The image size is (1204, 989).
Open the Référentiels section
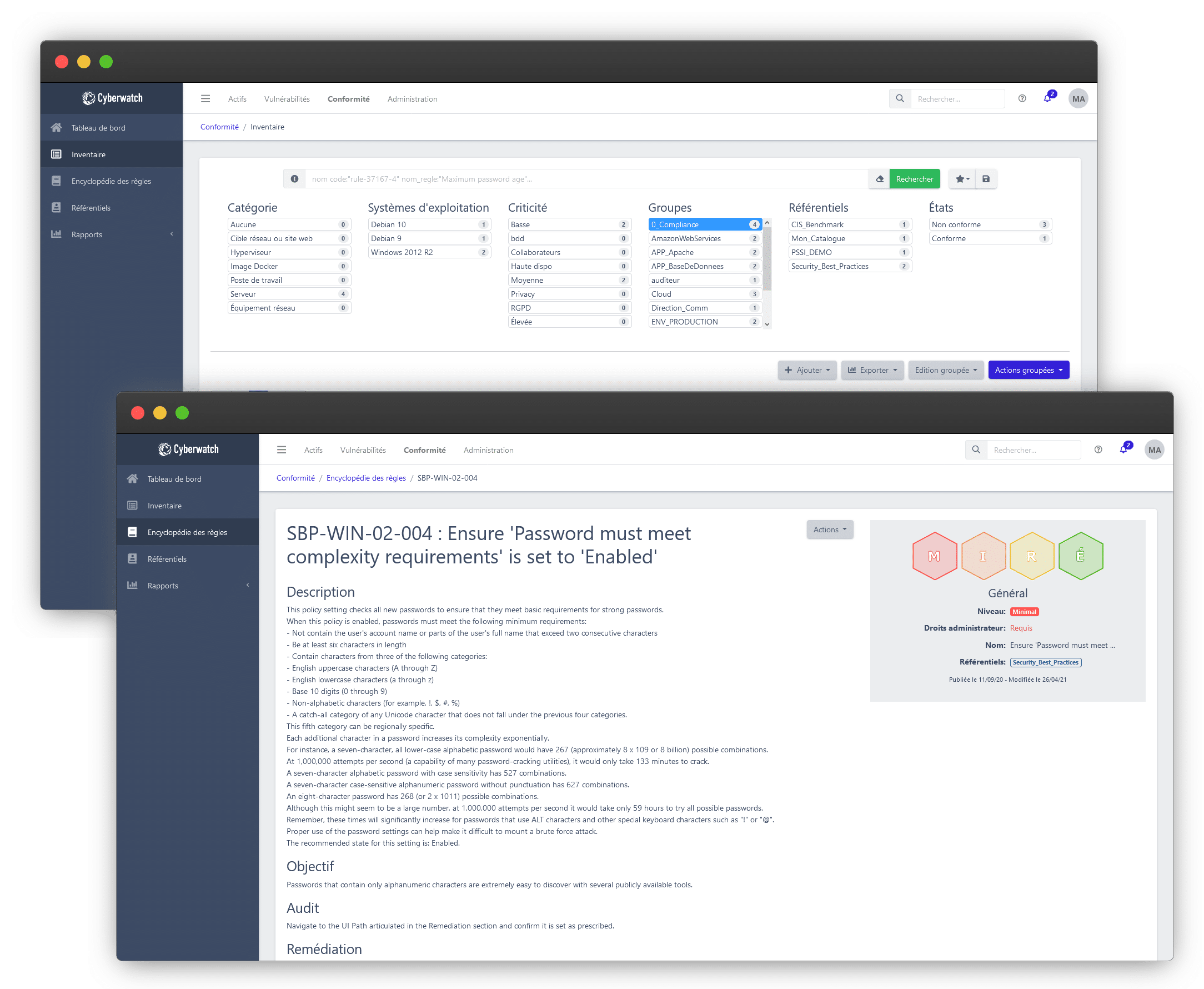(90, 207)
